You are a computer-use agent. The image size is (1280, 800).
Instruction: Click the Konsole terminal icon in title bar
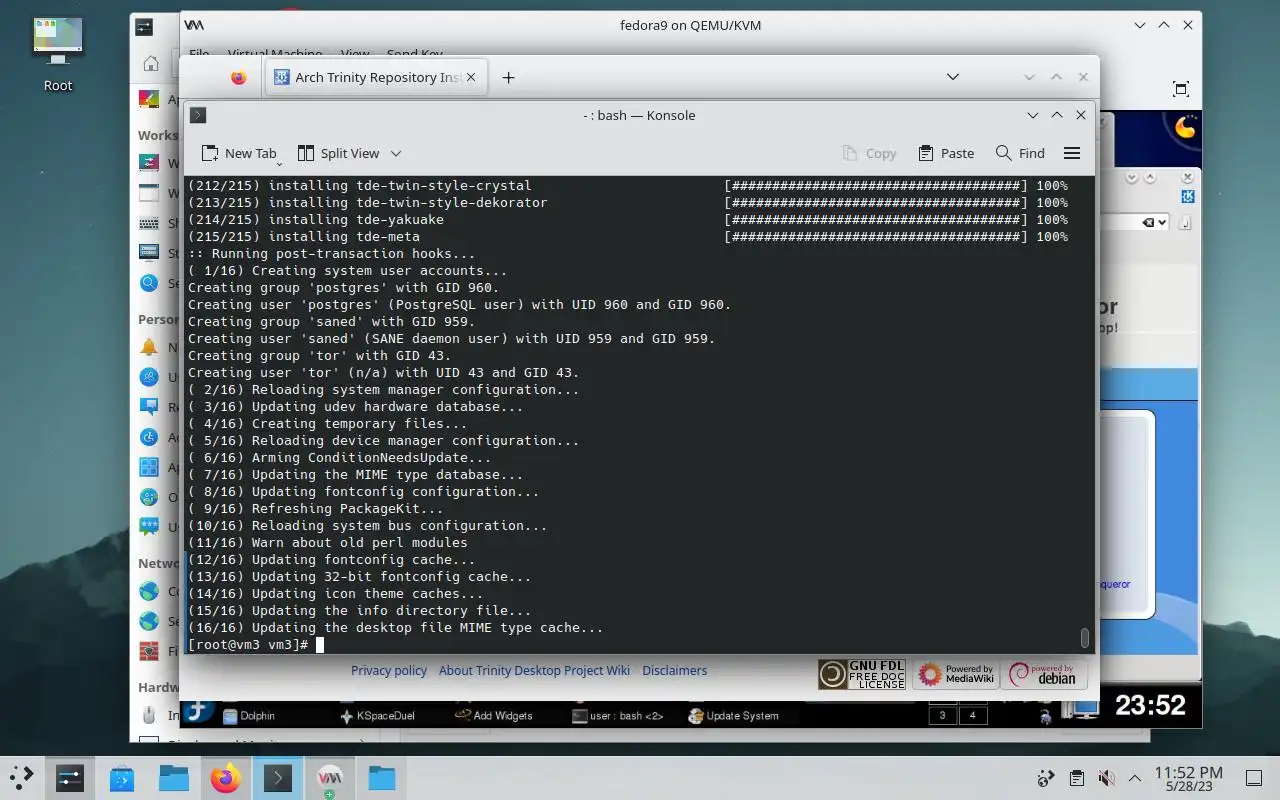tap(198, 115)
